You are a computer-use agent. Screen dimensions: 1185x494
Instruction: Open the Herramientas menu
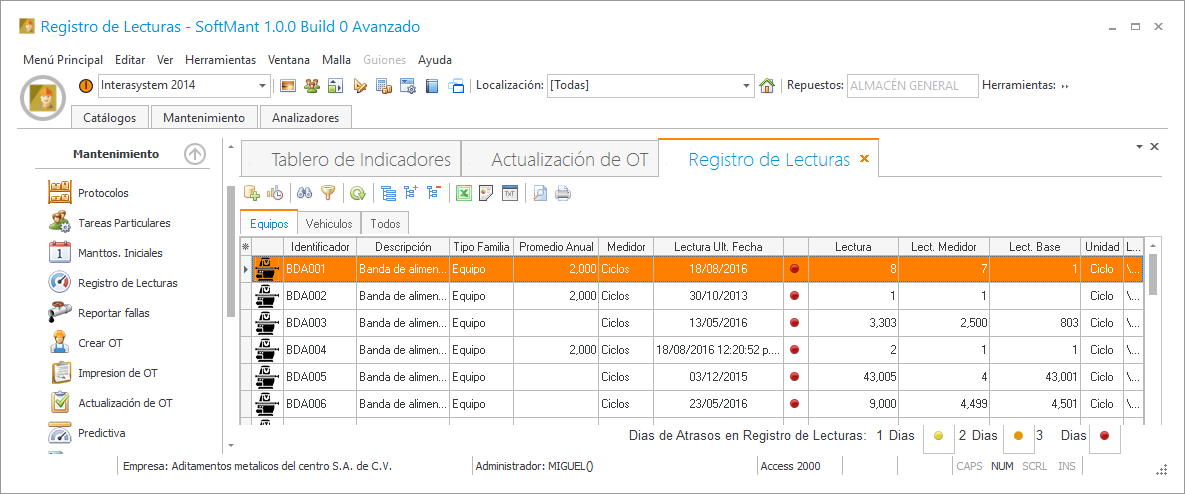coord(220,60)
